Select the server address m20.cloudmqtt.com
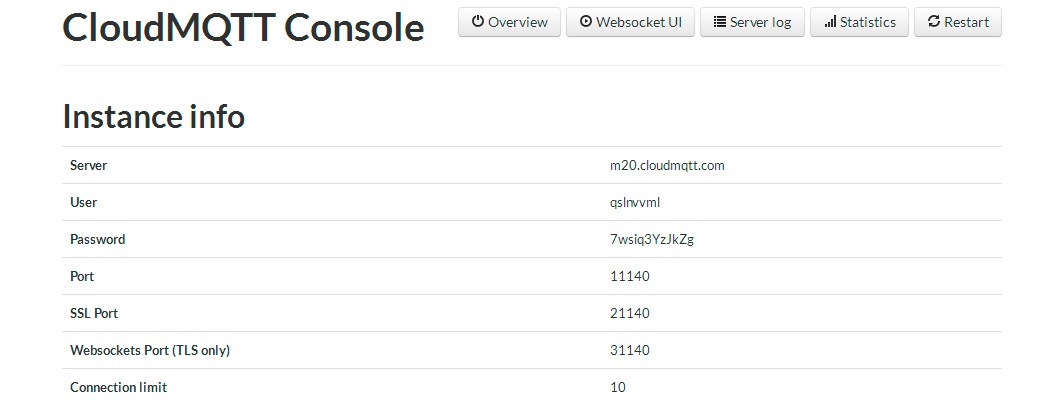Viewport: 1046px width, 418px height. coord(667,166)
